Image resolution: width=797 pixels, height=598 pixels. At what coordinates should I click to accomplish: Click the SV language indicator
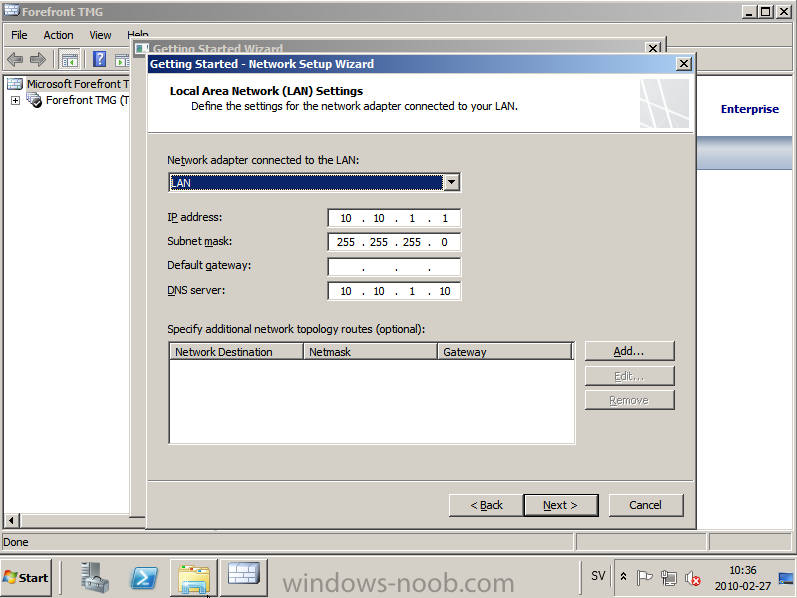tap(598, 576)
